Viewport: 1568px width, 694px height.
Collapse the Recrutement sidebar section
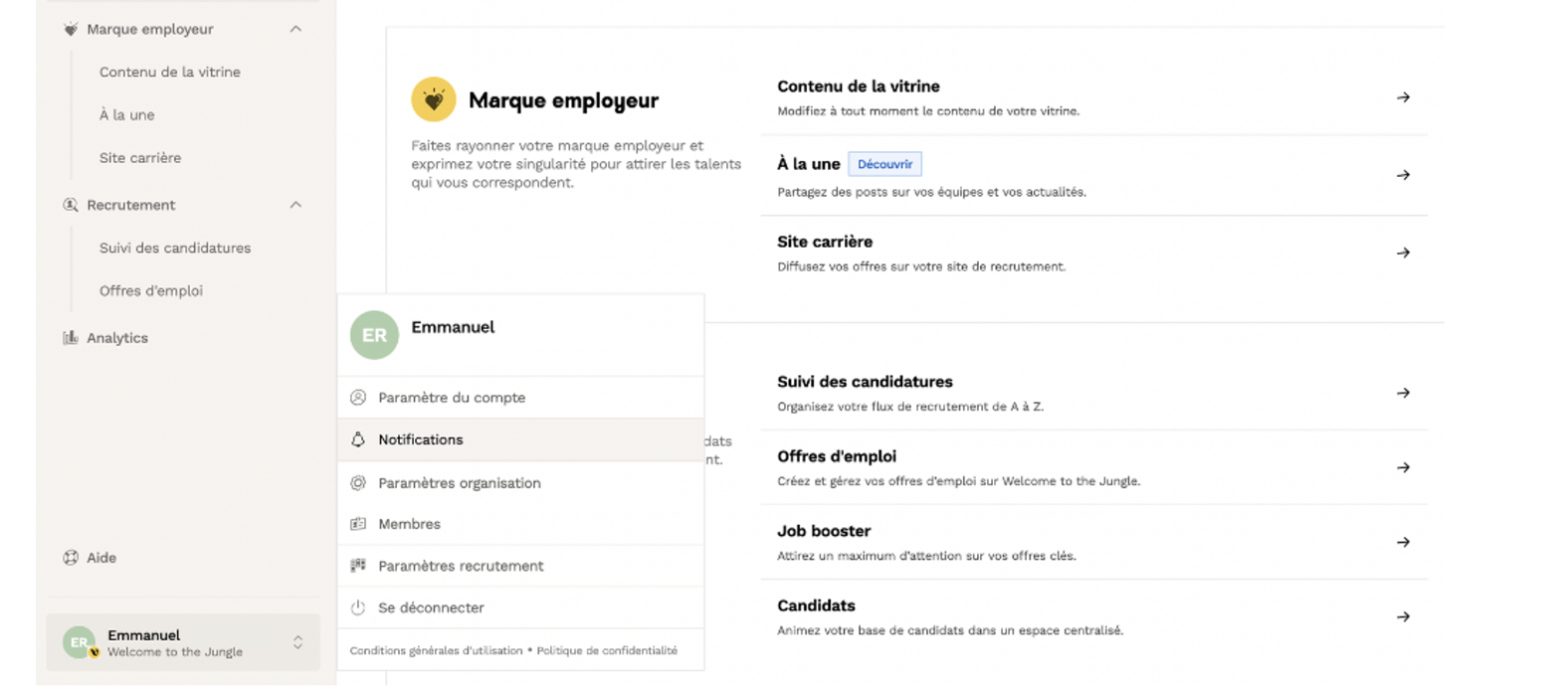[295, 205]
